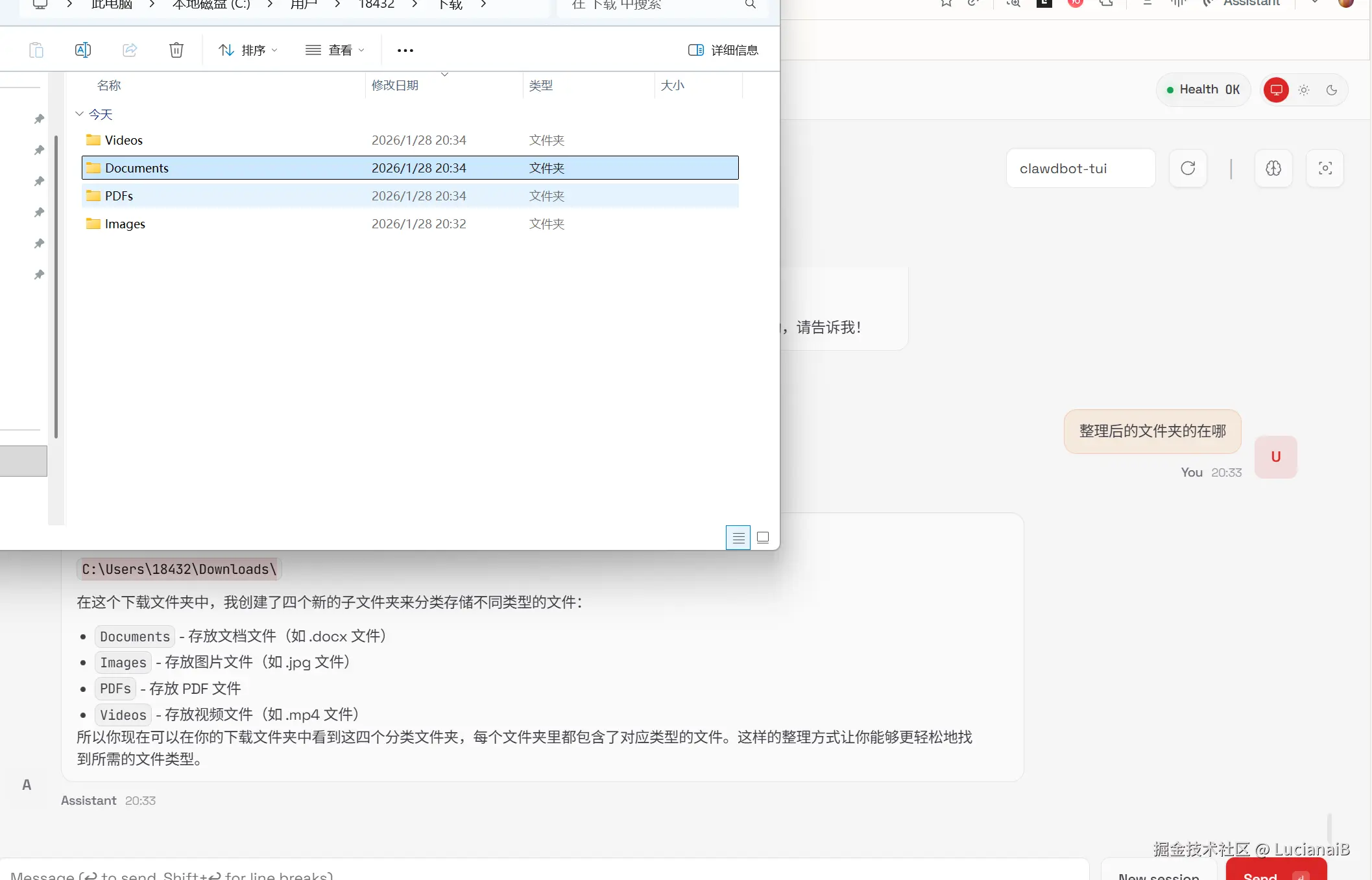Click the trash delete icon in toolbar
This screenshot has height=880, width=1372.
(x=176, y=50)
